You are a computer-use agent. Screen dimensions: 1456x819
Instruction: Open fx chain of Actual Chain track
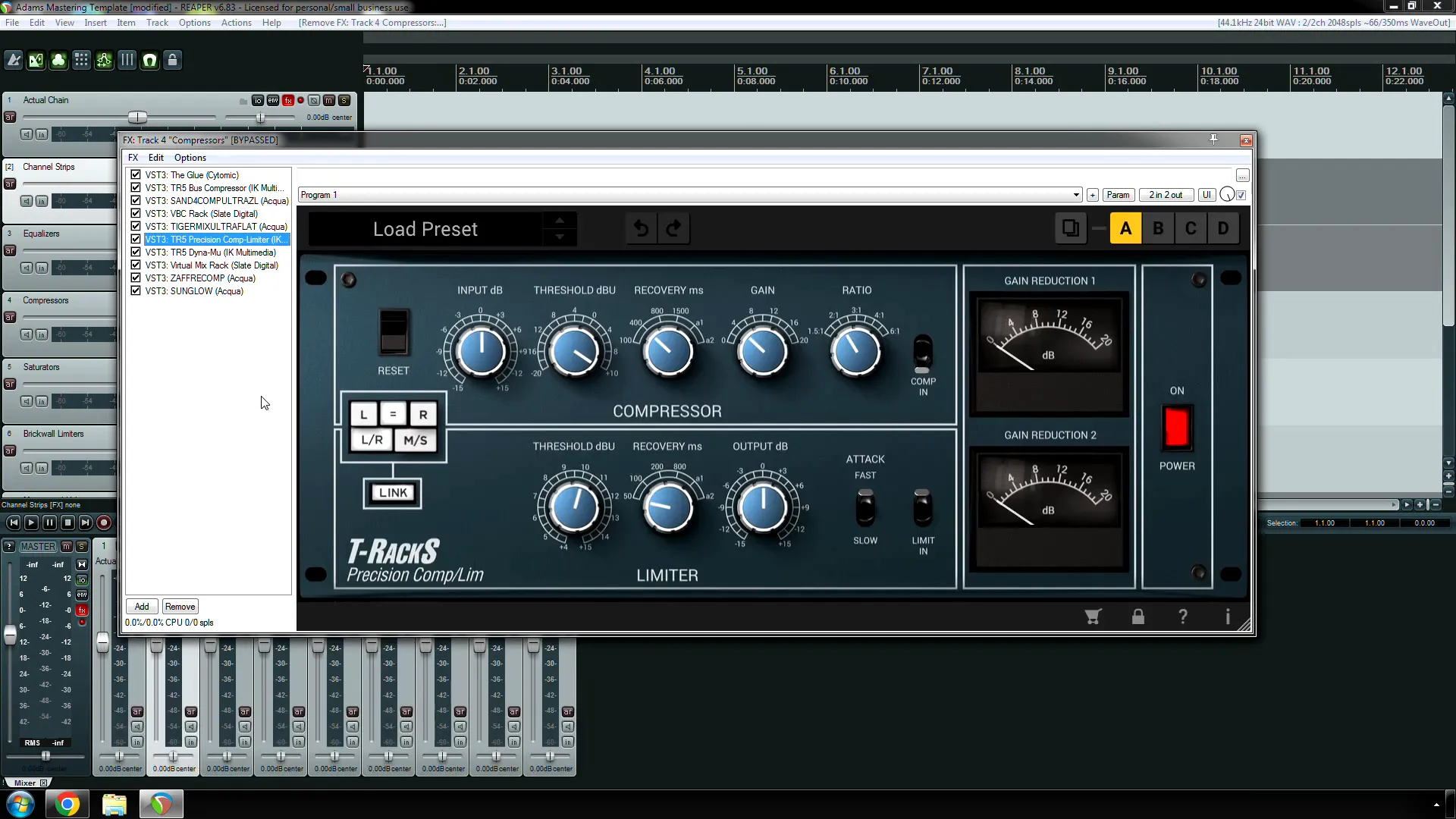[288, 100]
